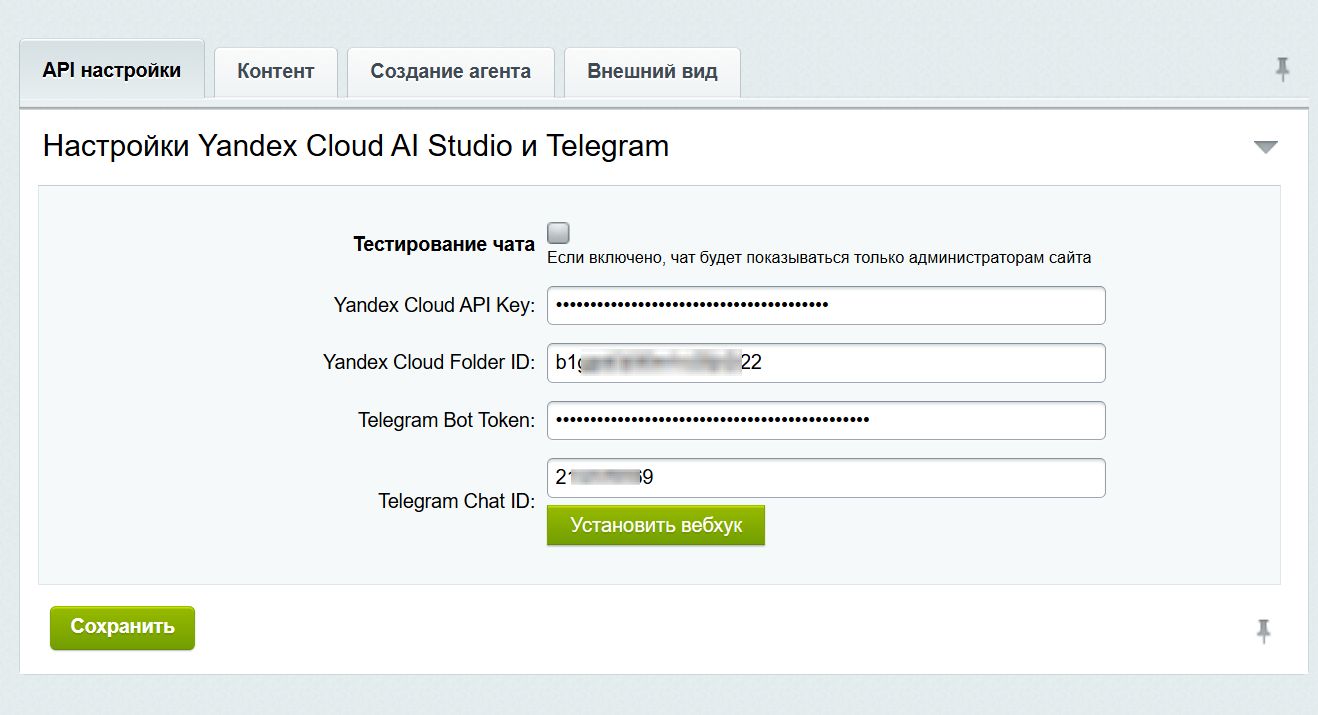Go to the Создание агента tab

click(x=450, y=72)
